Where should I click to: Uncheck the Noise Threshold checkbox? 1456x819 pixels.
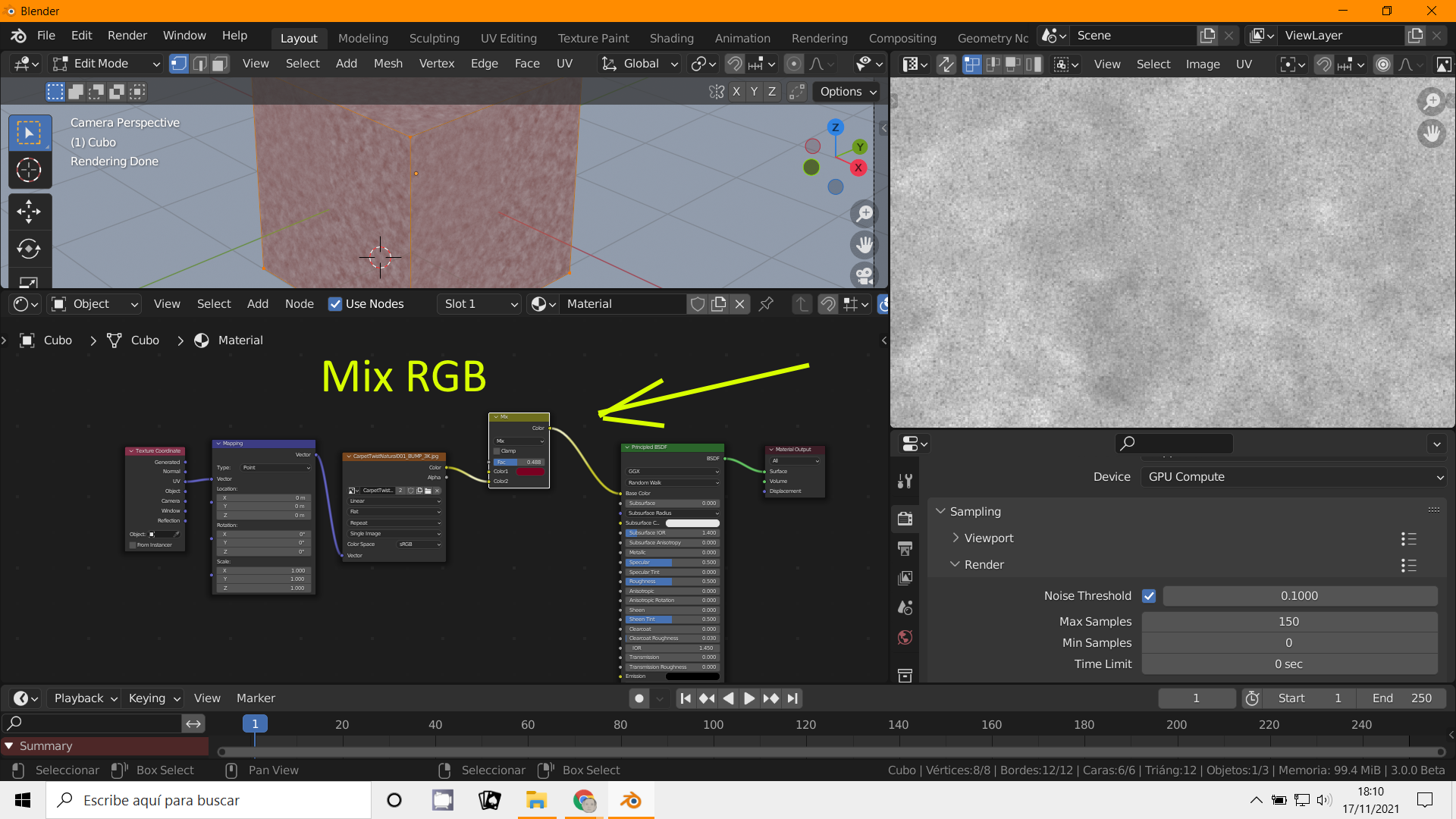1149,596
